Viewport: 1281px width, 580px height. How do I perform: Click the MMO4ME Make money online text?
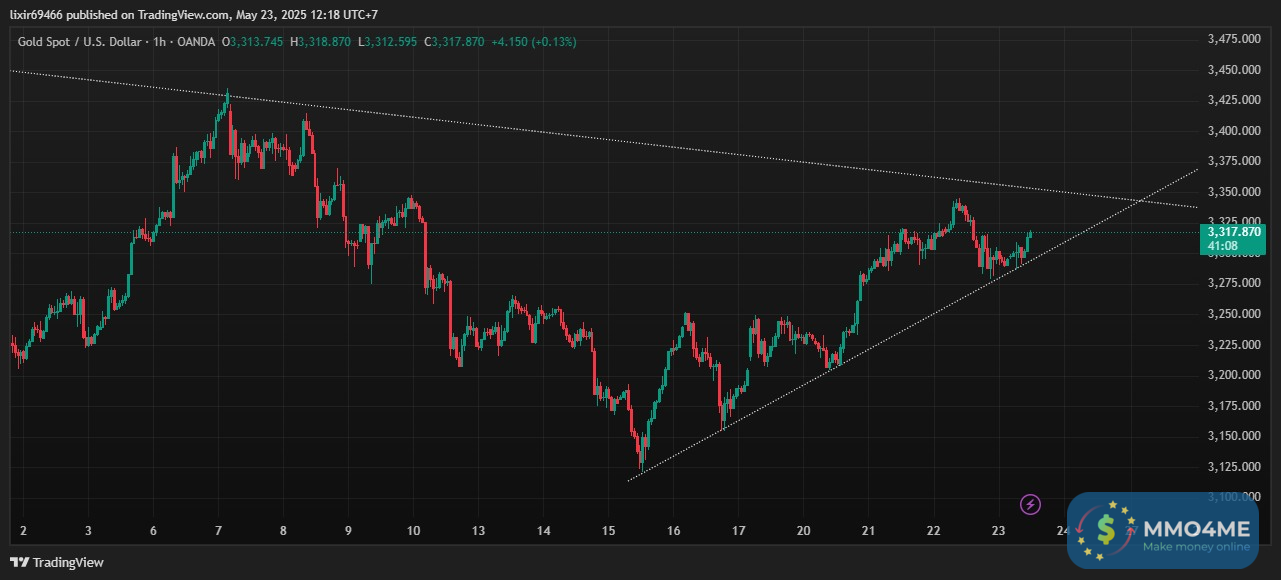[1196, 547]
